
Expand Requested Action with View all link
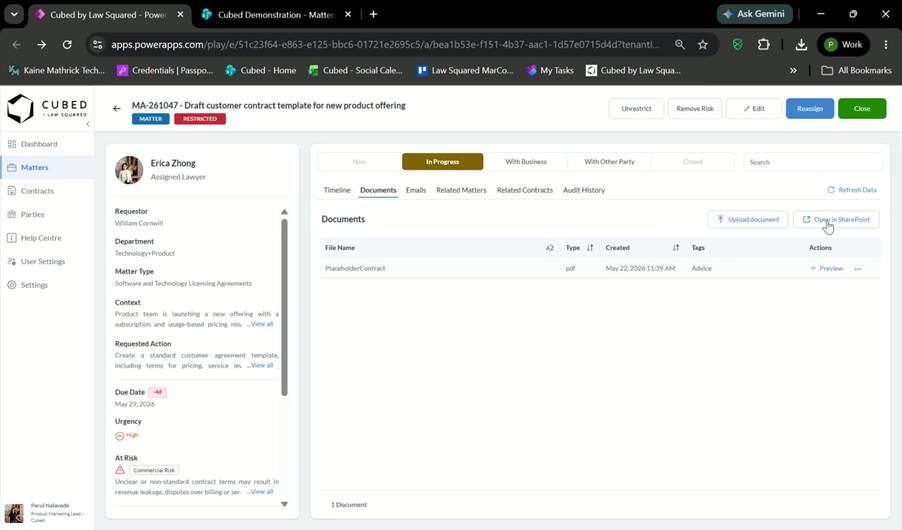click(261, 365)
